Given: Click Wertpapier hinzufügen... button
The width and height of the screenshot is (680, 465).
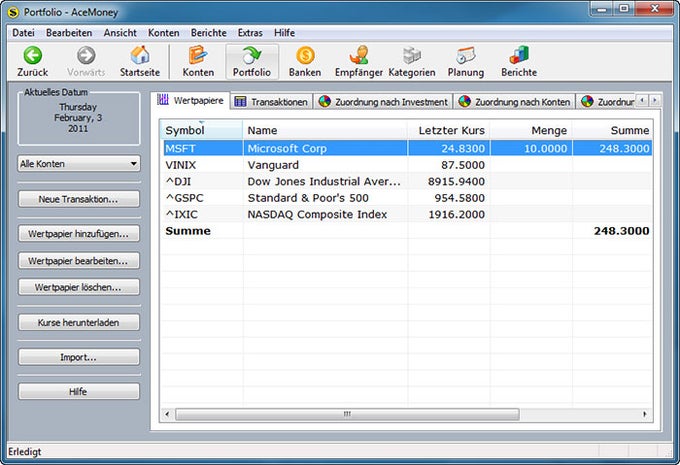Looking at the screenshot, I should coord(79,234).
